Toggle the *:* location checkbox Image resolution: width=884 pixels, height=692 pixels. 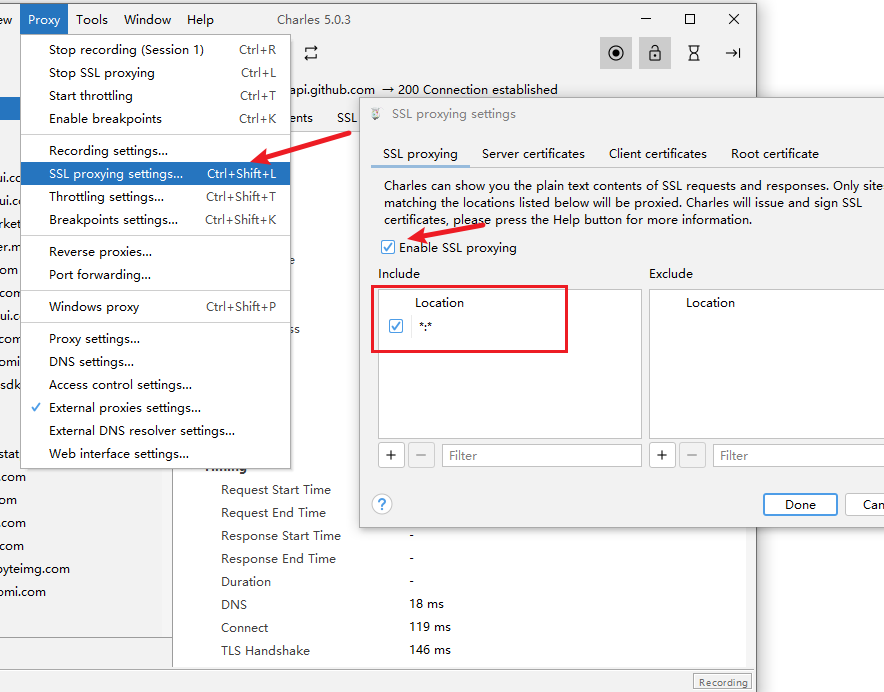[x=396, y=326]
